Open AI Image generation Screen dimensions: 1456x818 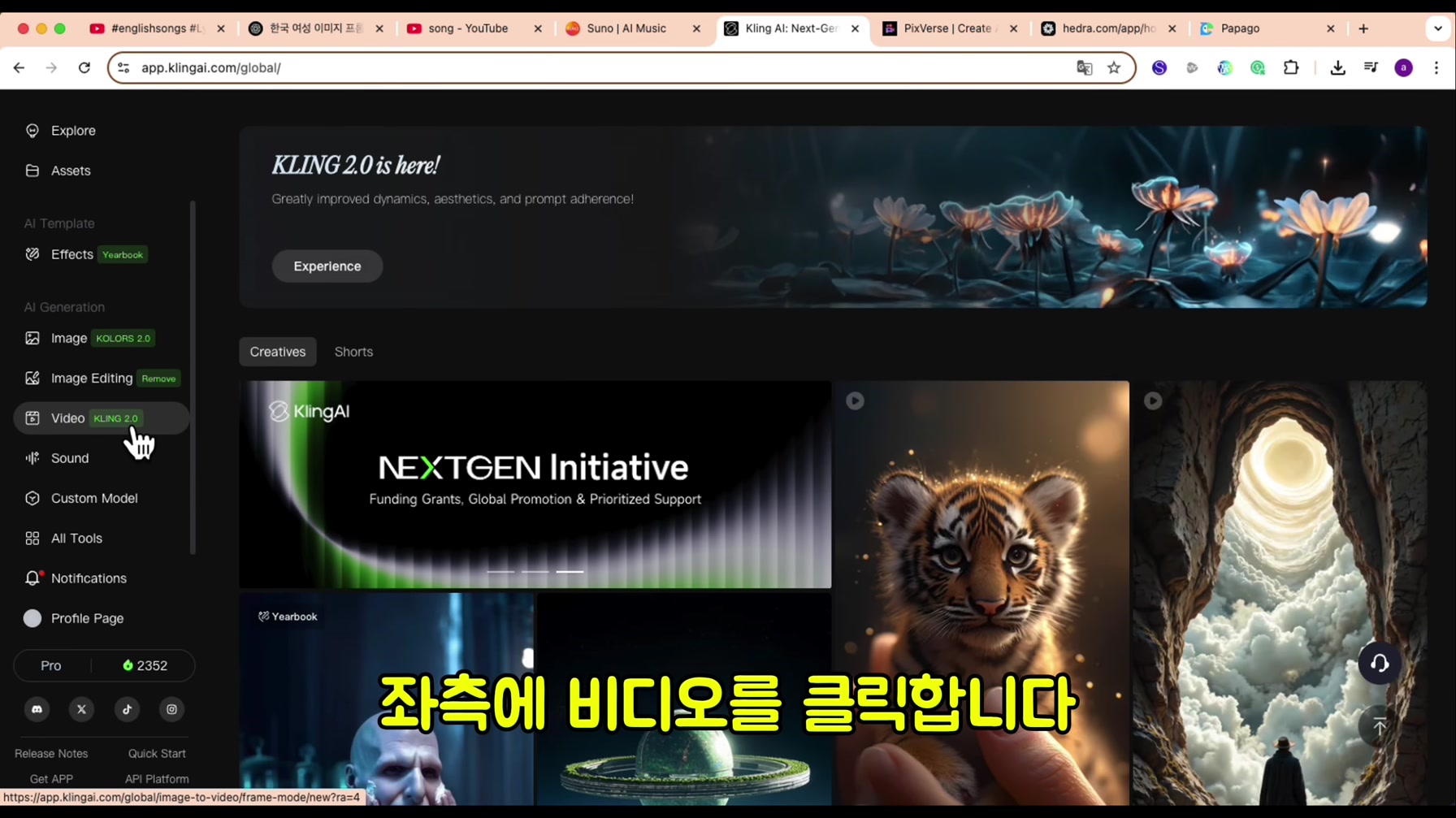pos(89,338)
